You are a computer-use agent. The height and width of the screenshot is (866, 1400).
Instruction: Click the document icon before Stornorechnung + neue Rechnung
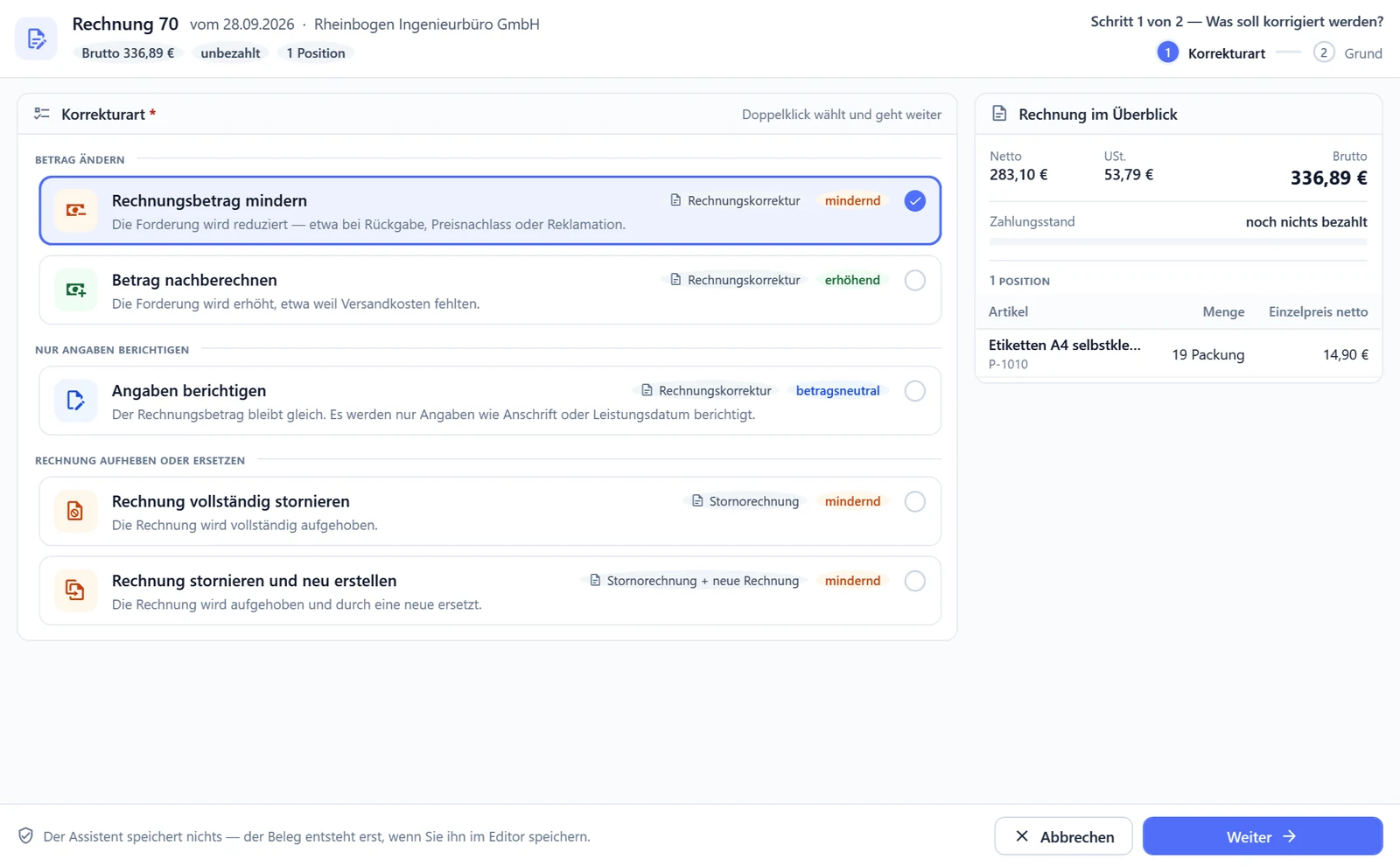(x=595, y=581)
